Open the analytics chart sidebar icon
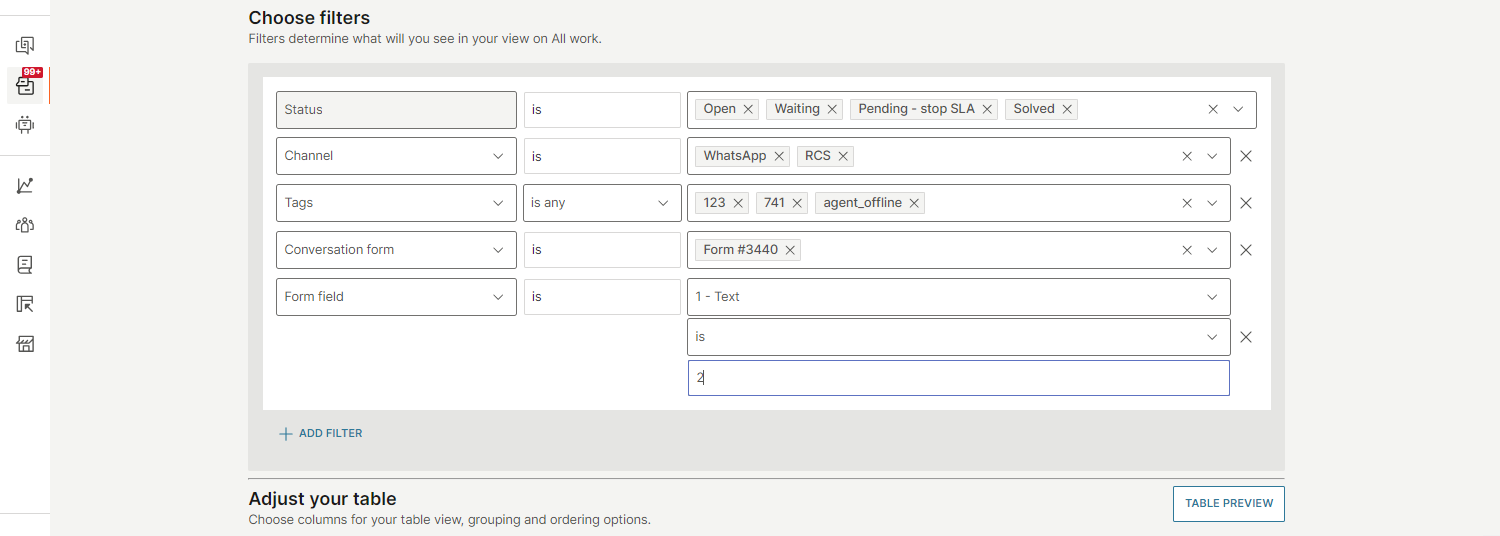Image resolution: width=1500 pixels, height=536 pixels. point(25,185)
